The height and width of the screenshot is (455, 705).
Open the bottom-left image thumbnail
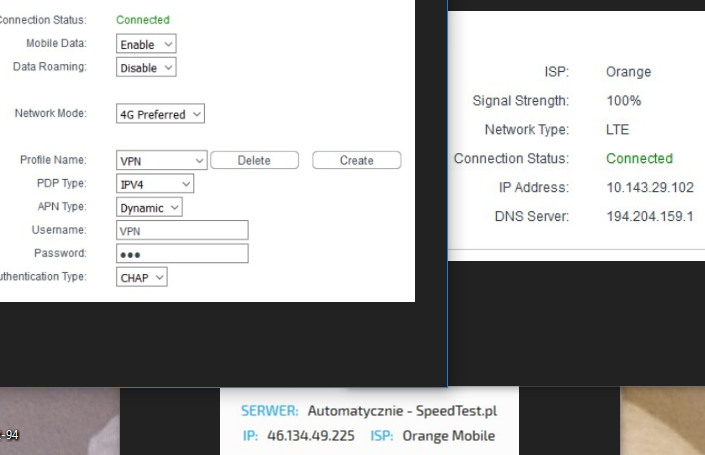pos(59,422)
